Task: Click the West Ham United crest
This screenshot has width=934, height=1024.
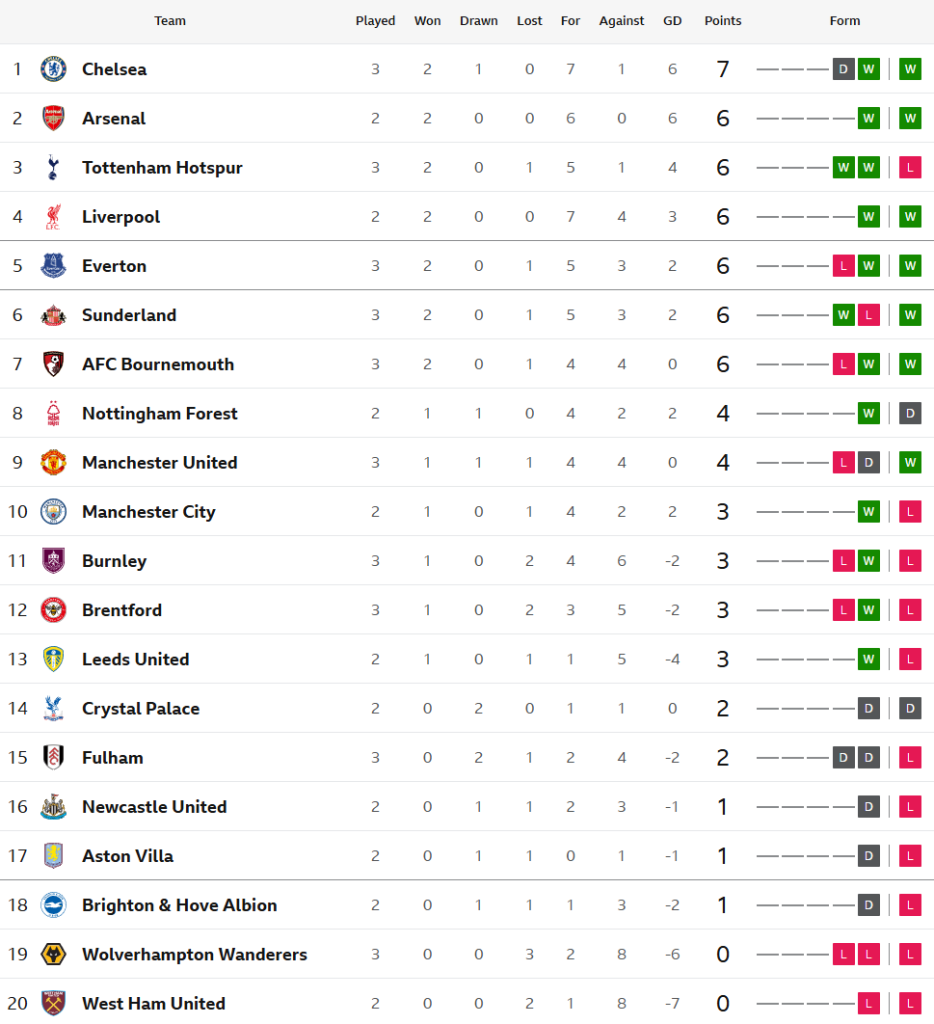Action: click(53, 1003)
